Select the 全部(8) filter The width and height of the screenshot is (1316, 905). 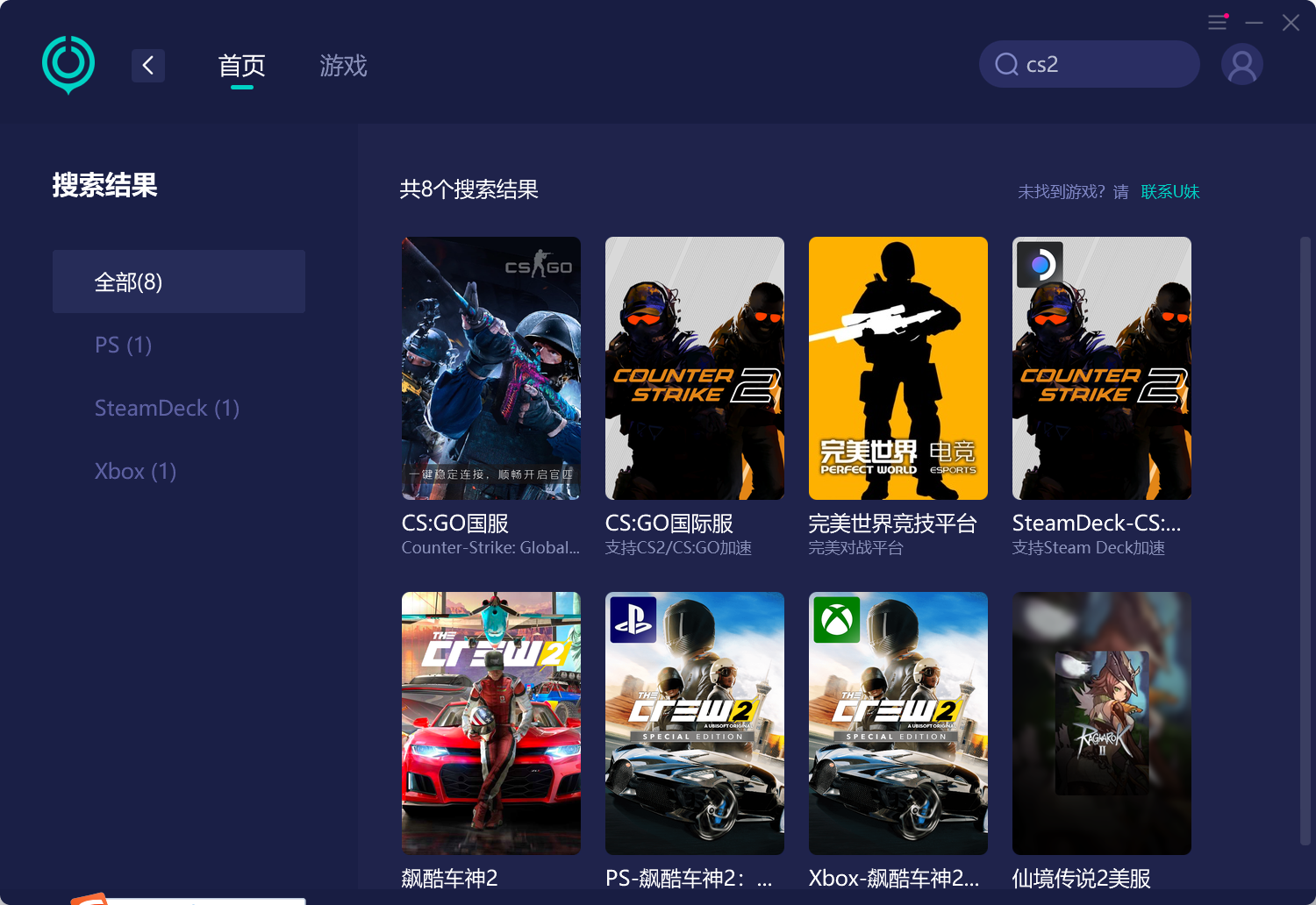coord(128,281)
